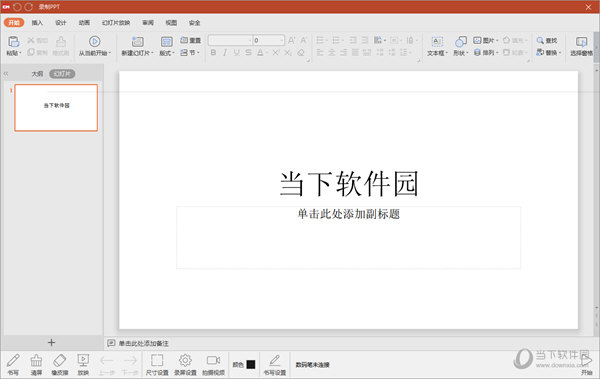Image resolution: width=600 pixels, height=379 pixels.
Task: Click the Clear Formatting eraser icon
Action: [x=301, y=53]
